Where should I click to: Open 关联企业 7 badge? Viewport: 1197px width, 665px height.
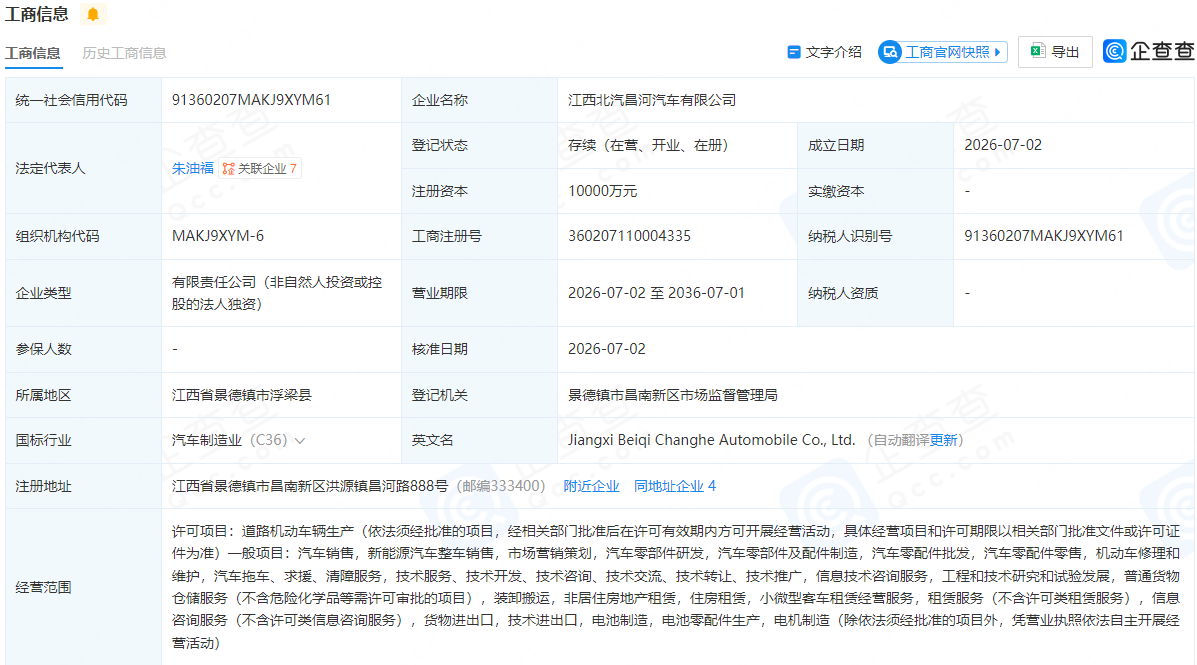click(260, 169)
